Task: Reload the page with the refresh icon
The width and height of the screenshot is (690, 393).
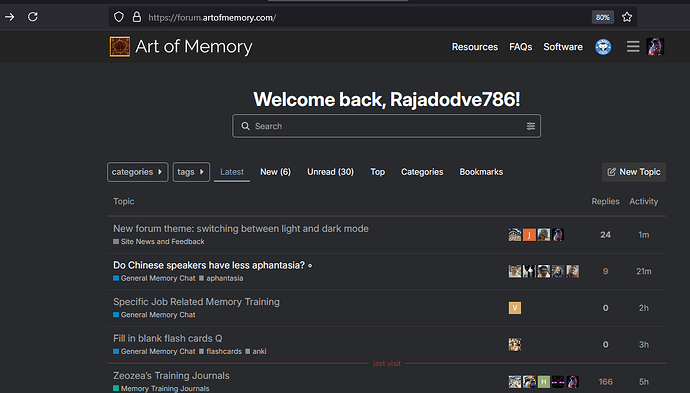Action: pyautogui.click(x=33, y=17)
